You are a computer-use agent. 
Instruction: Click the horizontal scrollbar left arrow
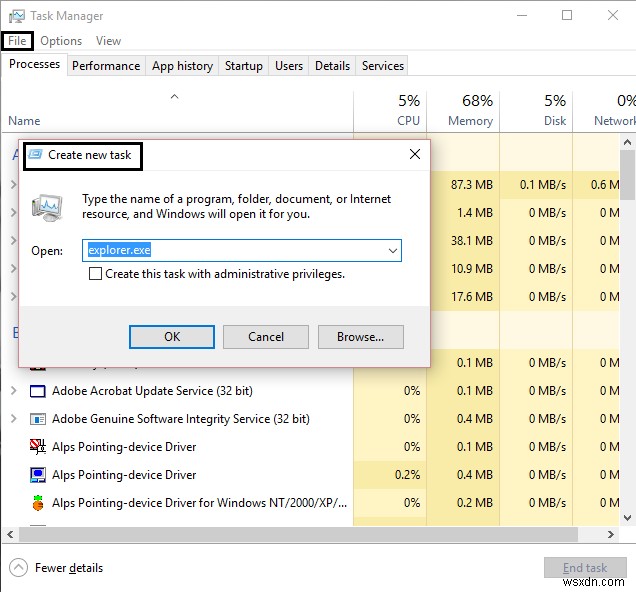(x=11, y=534)
